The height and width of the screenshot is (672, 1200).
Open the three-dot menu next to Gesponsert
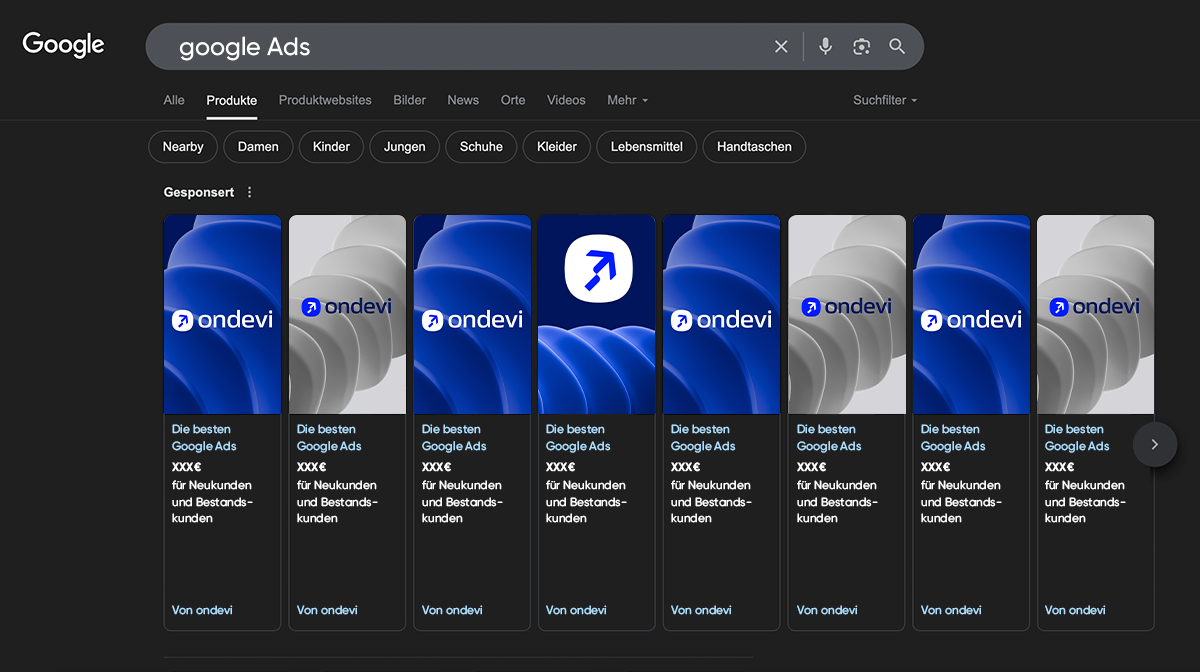coord(250,192)
